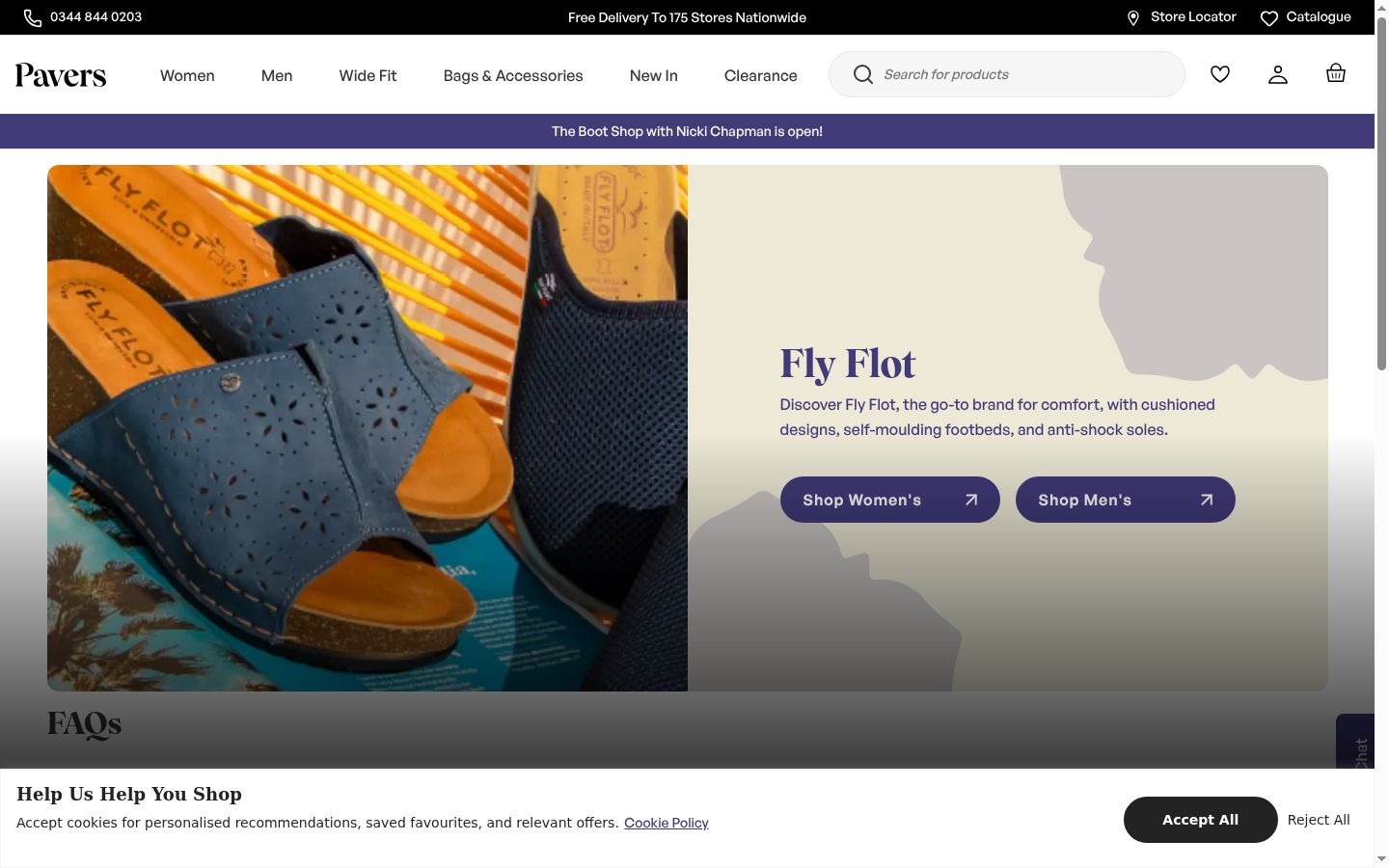Click the Store Locator map pin icon
The image size is (1389, 868).
(1133, 17)
